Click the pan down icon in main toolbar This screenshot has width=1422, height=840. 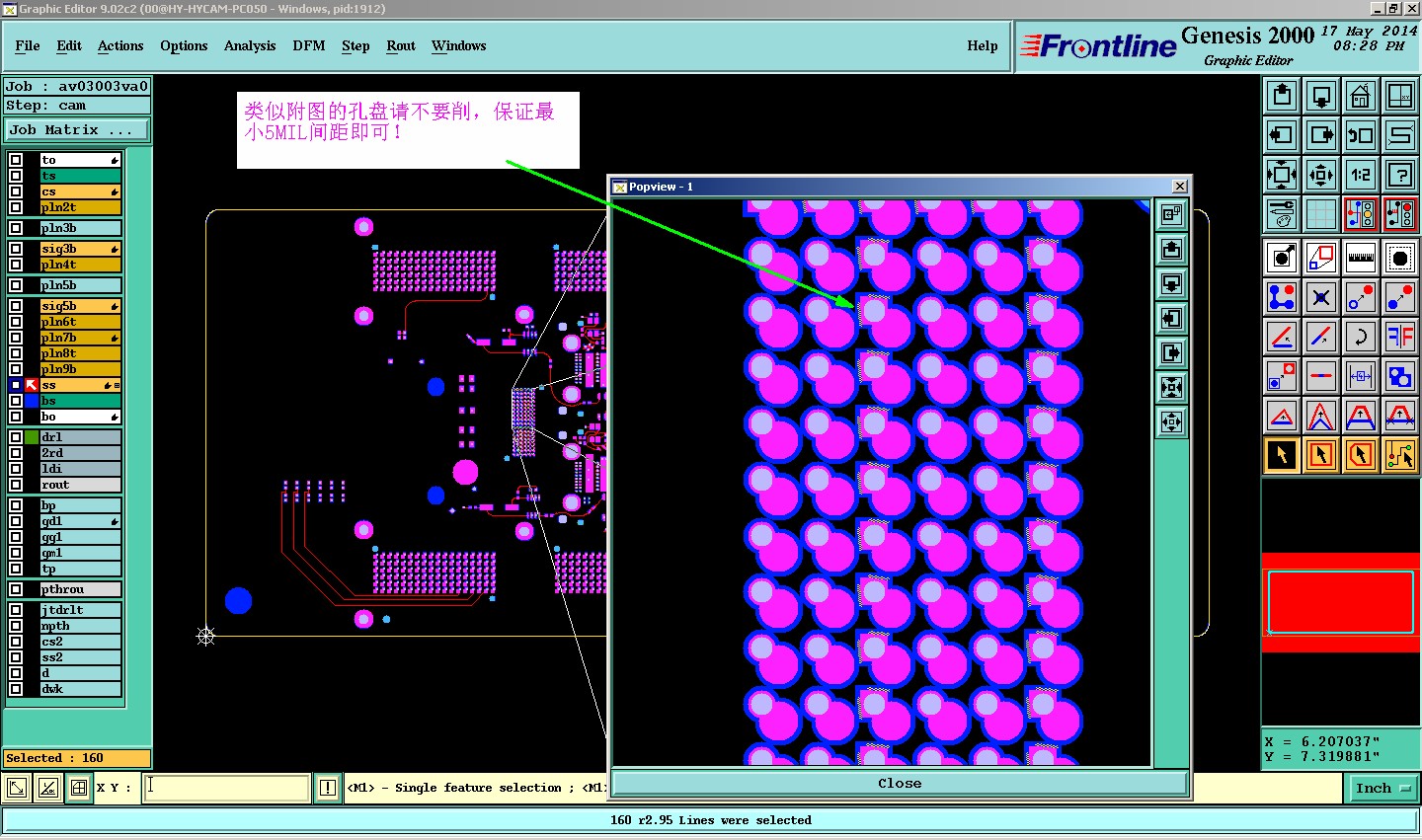[1321, 96]
